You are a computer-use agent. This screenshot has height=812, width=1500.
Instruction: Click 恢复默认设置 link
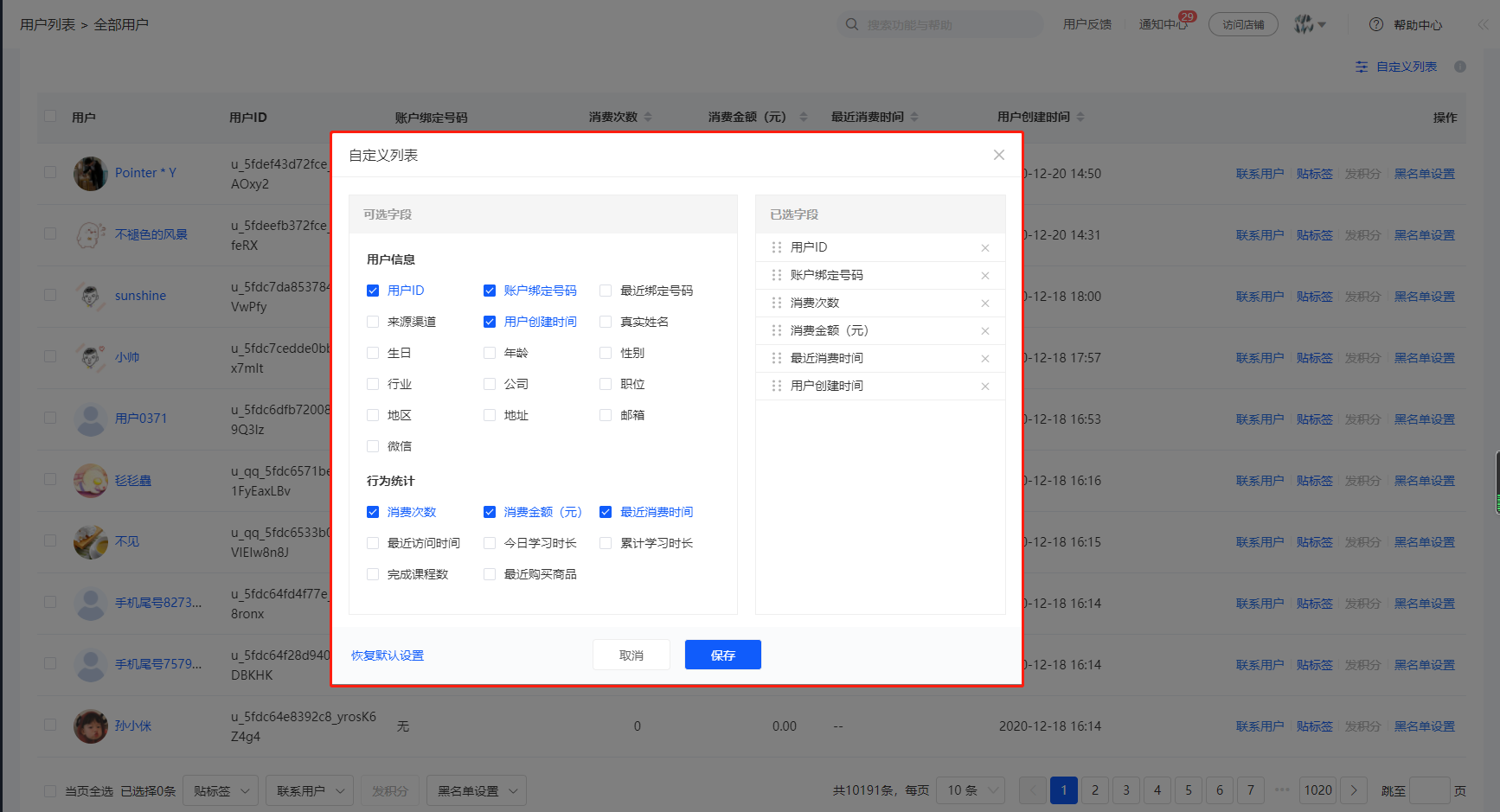(x=388, y=655)
